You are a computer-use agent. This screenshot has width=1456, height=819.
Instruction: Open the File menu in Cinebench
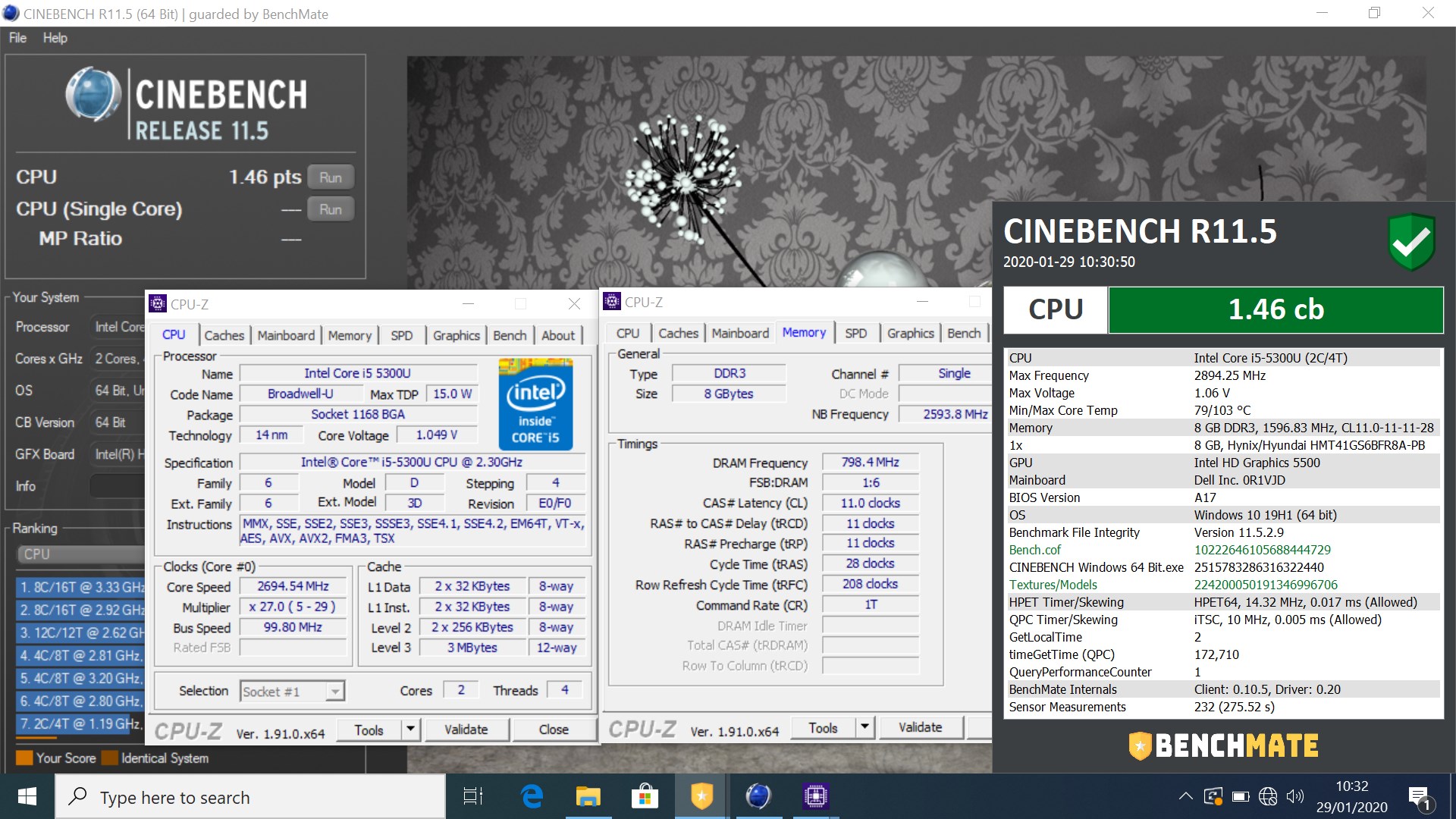tap(17, 37)
